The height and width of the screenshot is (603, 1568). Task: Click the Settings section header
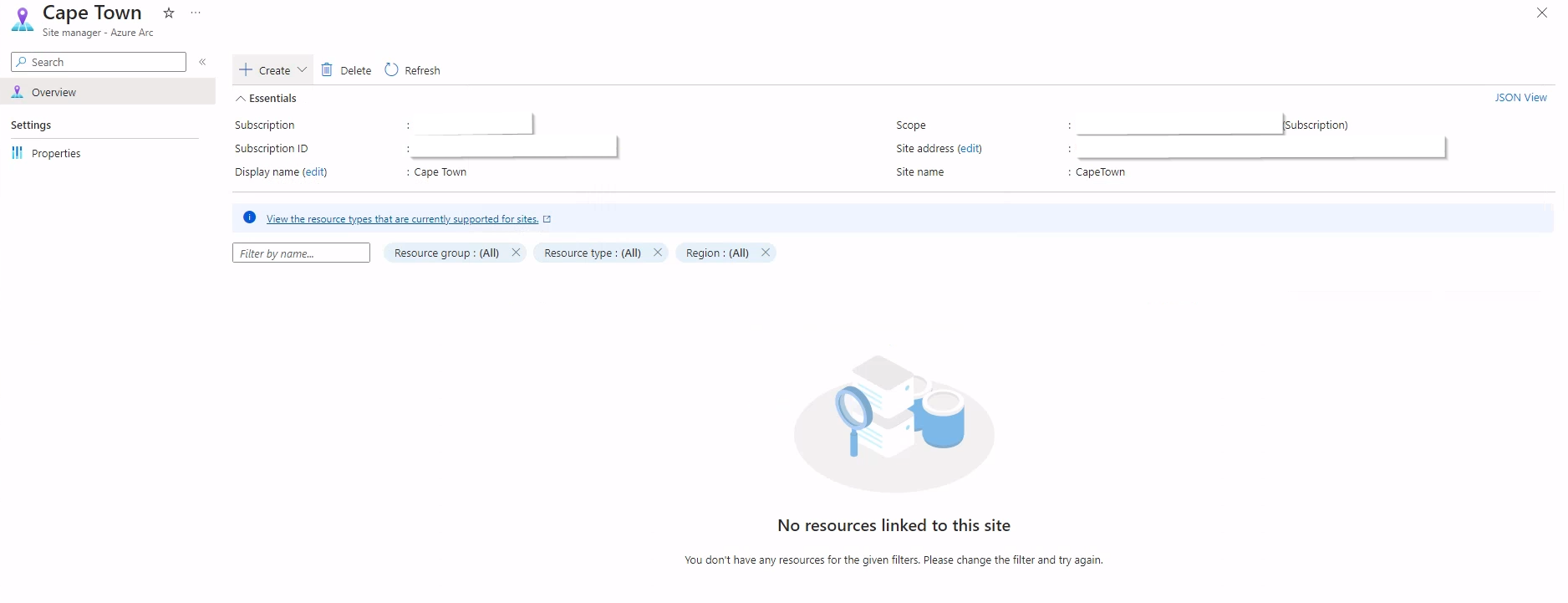pyautogui.click(x=31, y=125)
